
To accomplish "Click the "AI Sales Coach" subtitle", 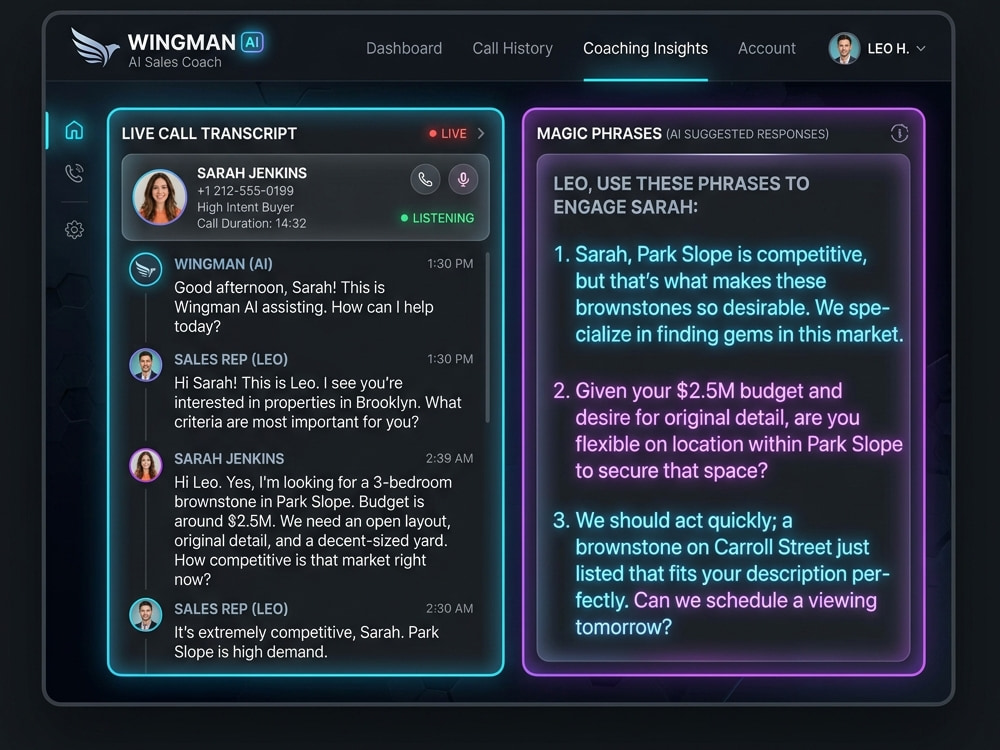I will (x=175, y=62).
